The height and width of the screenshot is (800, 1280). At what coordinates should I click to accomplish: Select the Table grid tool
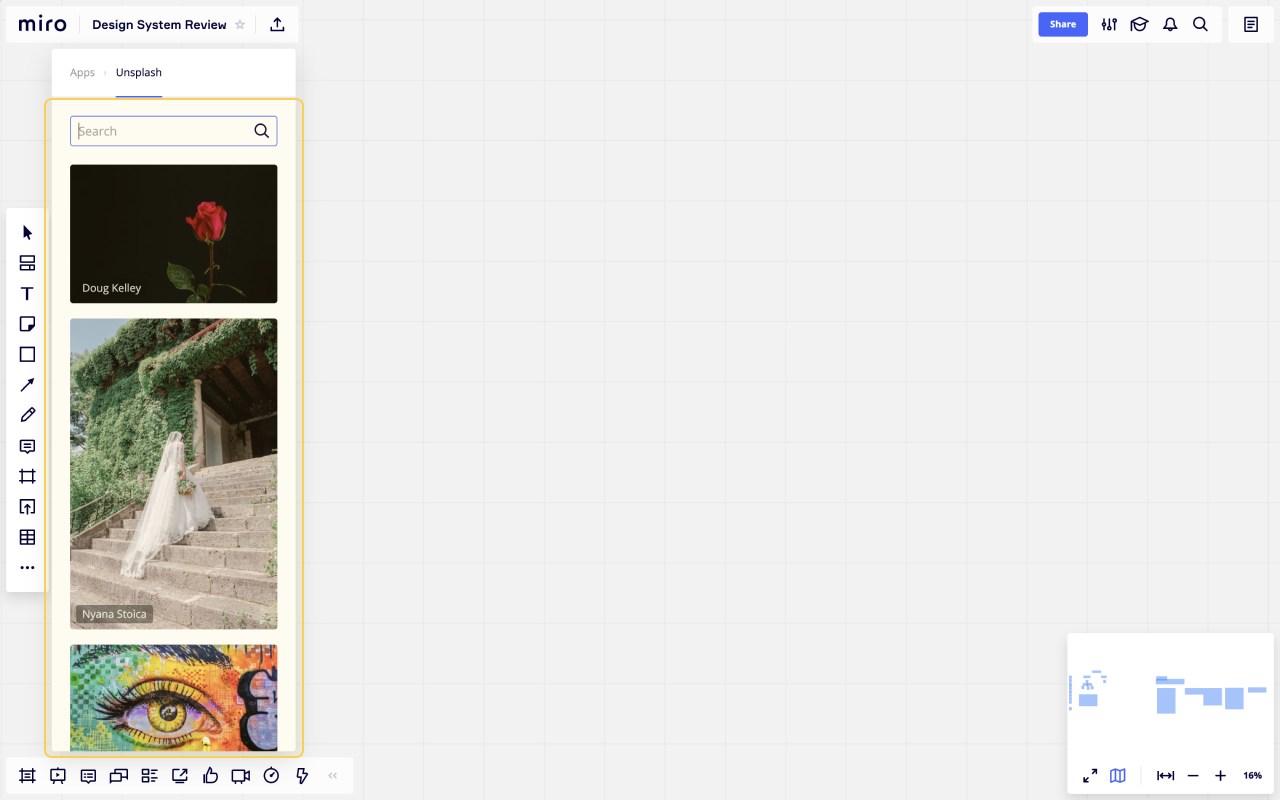click(27, 537)
